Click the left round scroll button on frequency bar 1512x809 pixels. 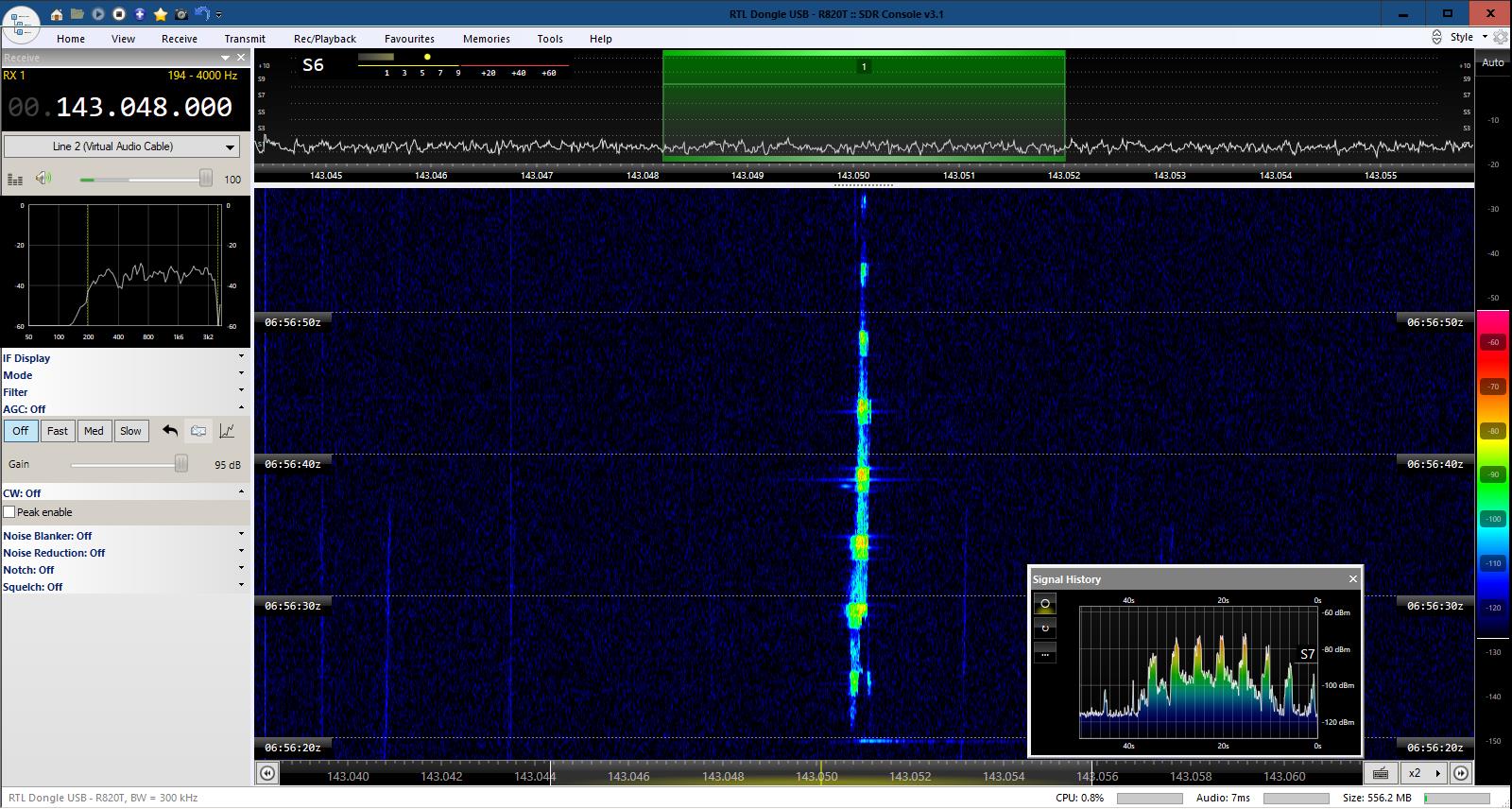tap(267, 773)
